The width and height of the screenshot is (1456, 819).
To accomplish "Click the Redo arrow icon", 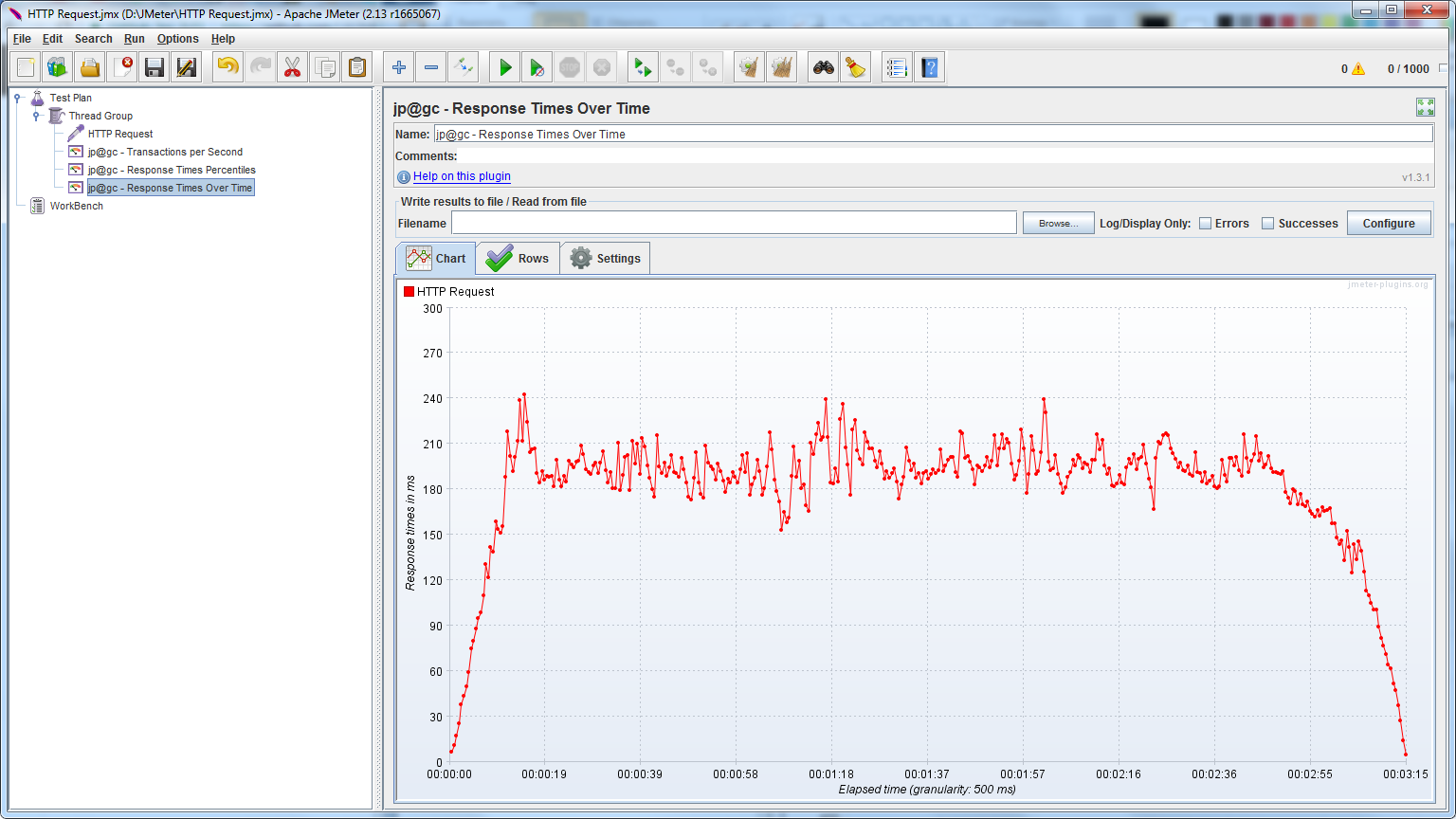I will coord(260,67).
